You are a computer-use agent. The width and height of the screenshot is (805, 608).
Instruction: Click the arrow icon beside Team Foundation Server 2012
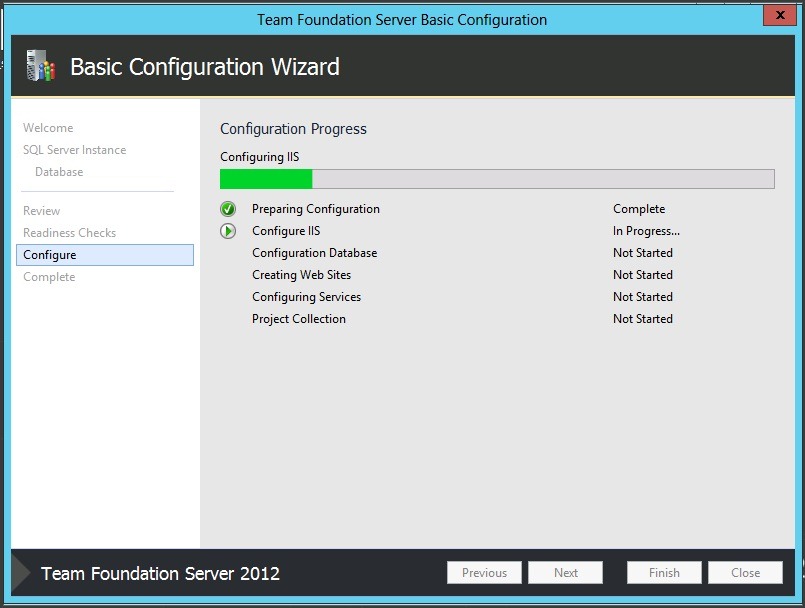click(x=21, y=573)
